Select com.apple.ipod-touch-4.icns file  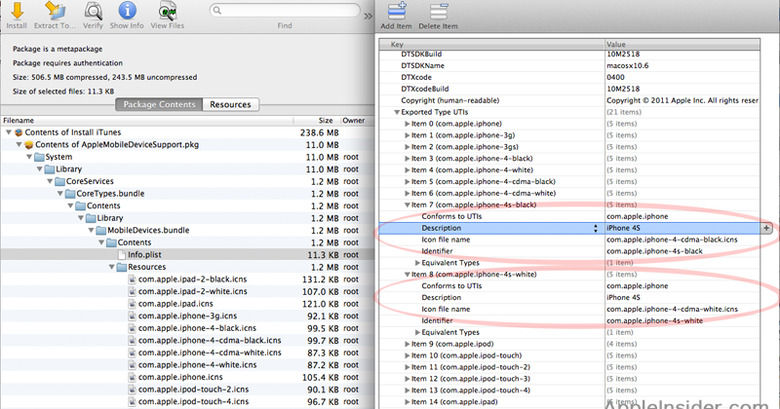coord(187,402)
